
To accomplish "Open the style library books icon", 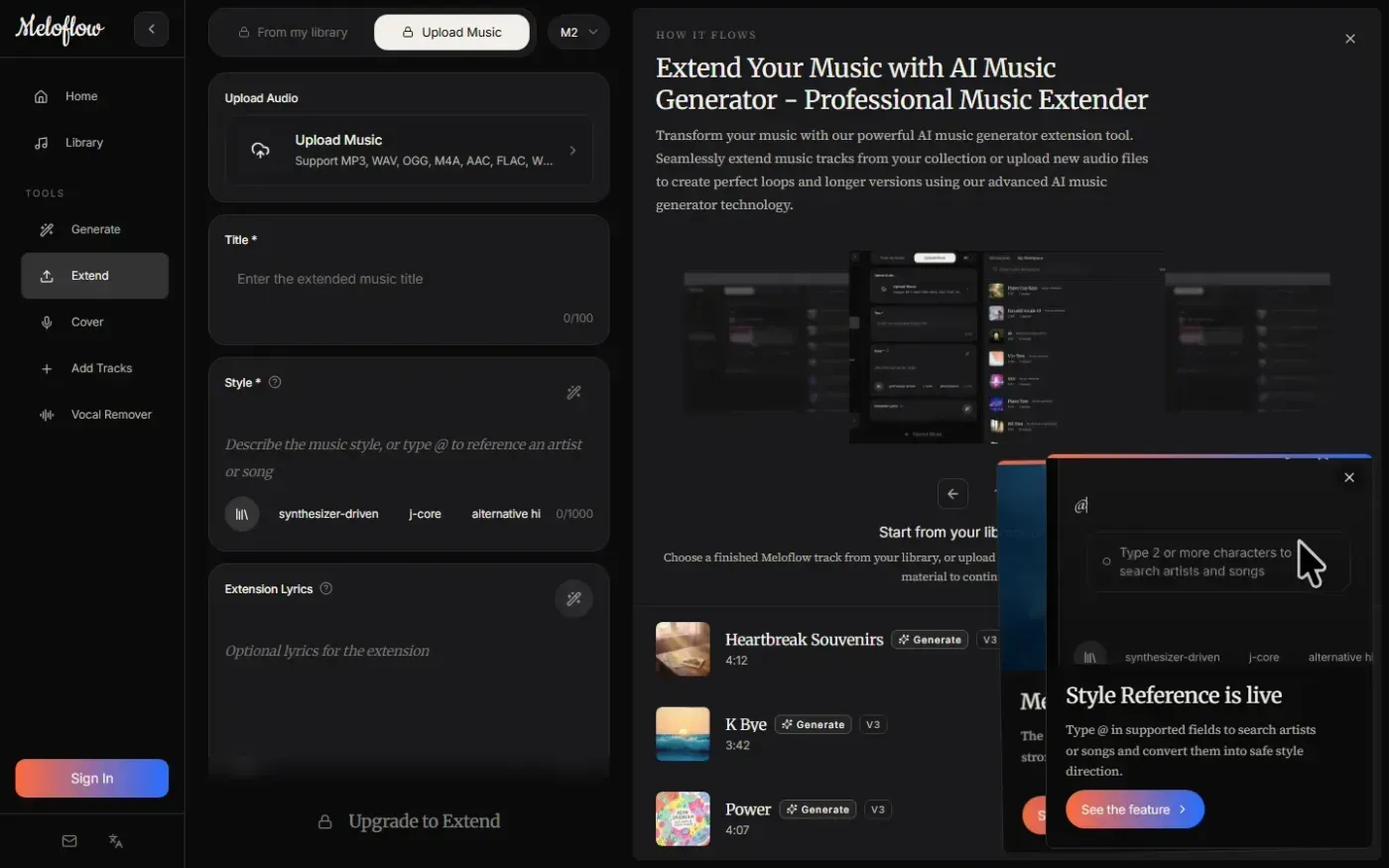I will [x=242, y=514].
